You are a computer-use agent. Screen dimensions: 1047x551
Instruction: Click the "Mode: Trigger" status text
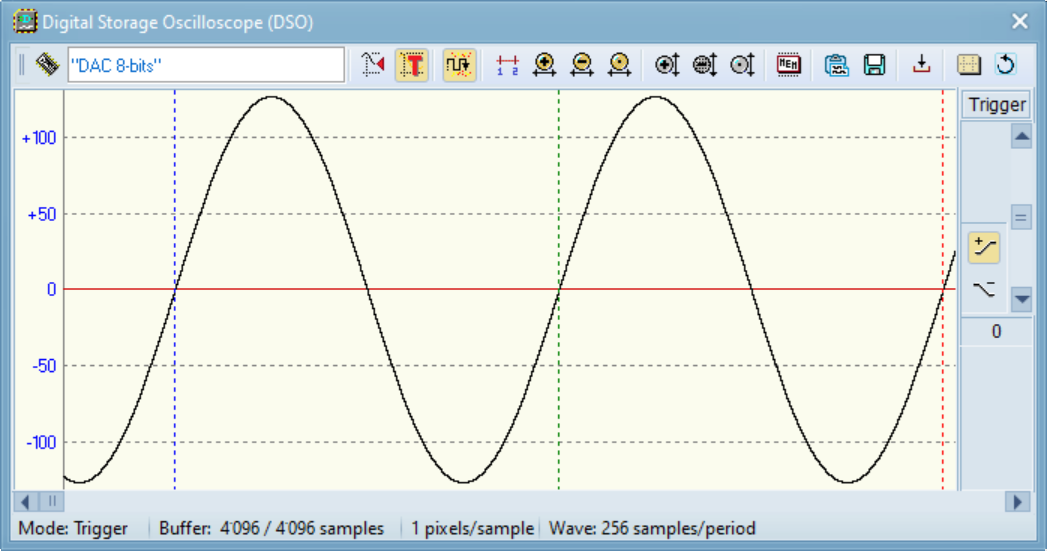point(73,528)
